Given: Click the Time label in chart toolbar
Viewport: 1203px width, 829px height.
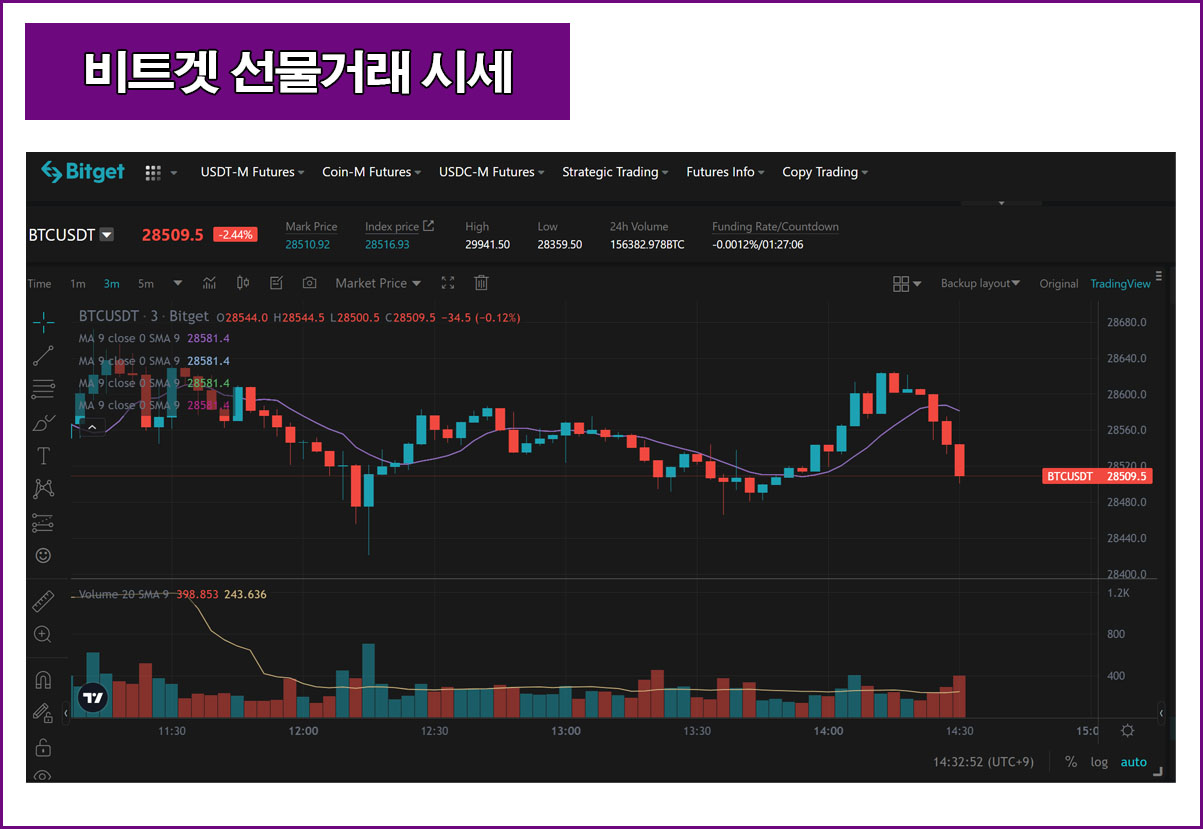Looking at the screenshot, I should coord(40,284).
